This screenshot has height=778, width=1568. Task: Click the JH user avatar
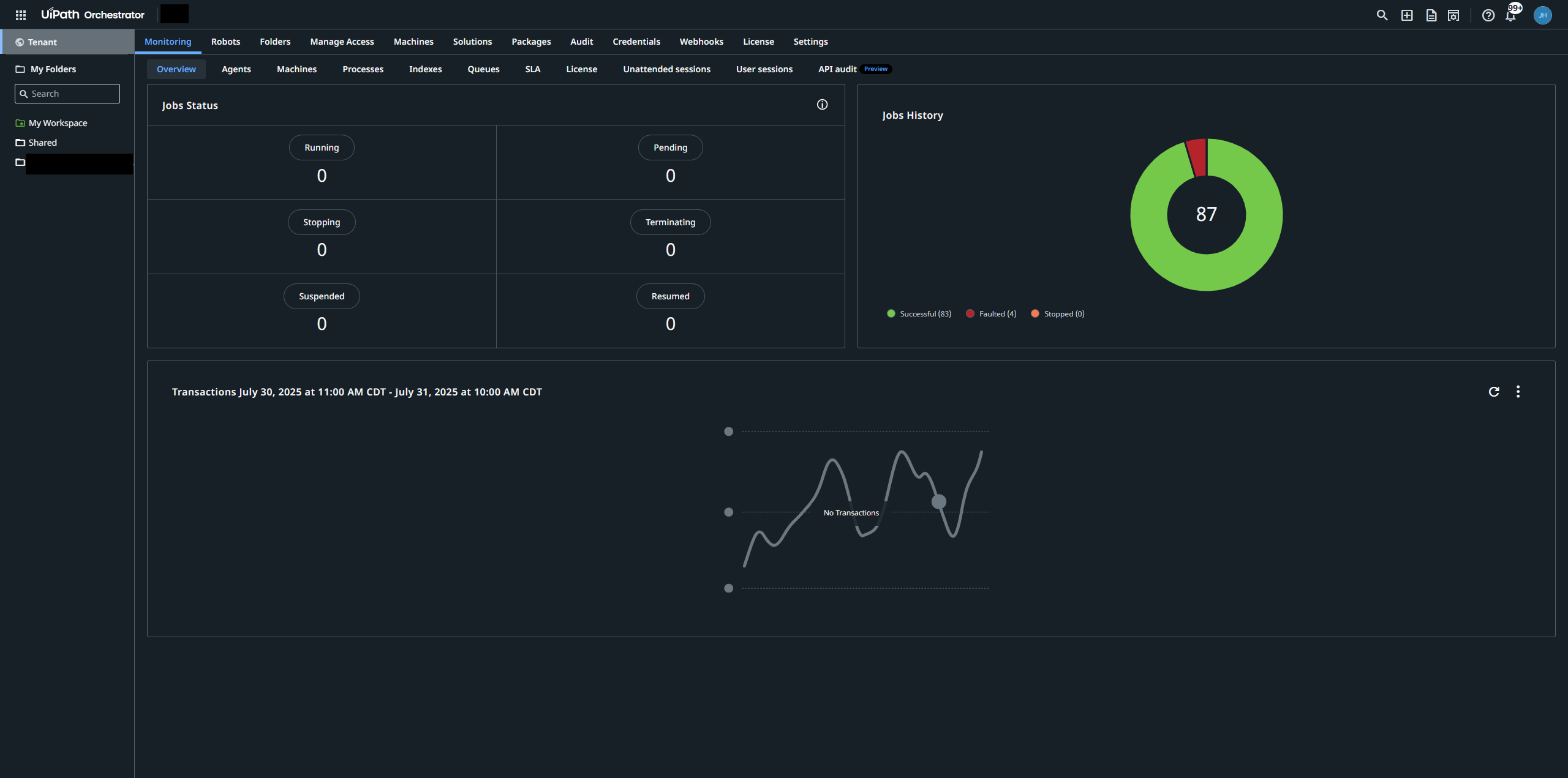1542,15
